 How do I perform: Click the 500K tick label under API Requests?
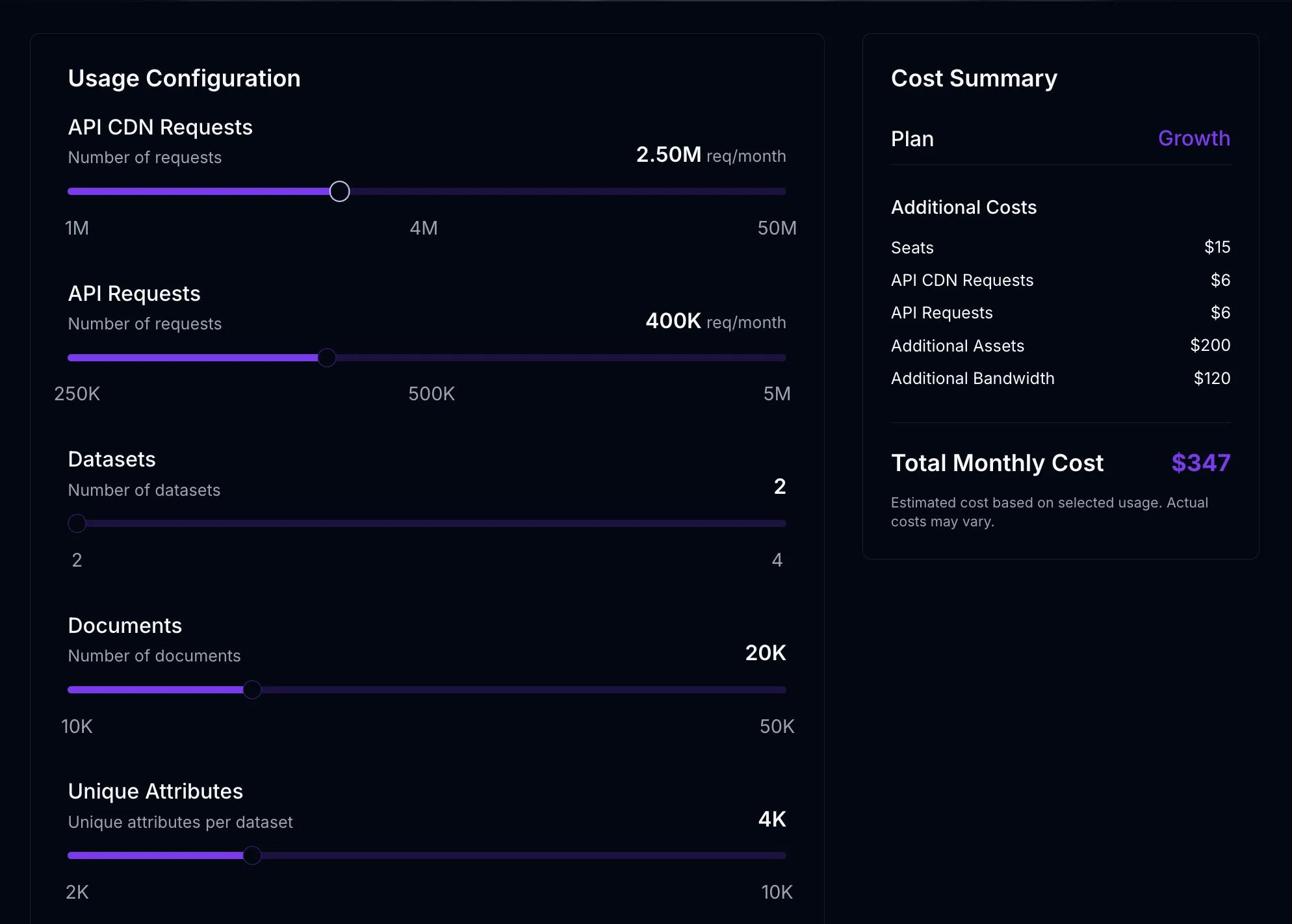432,394
